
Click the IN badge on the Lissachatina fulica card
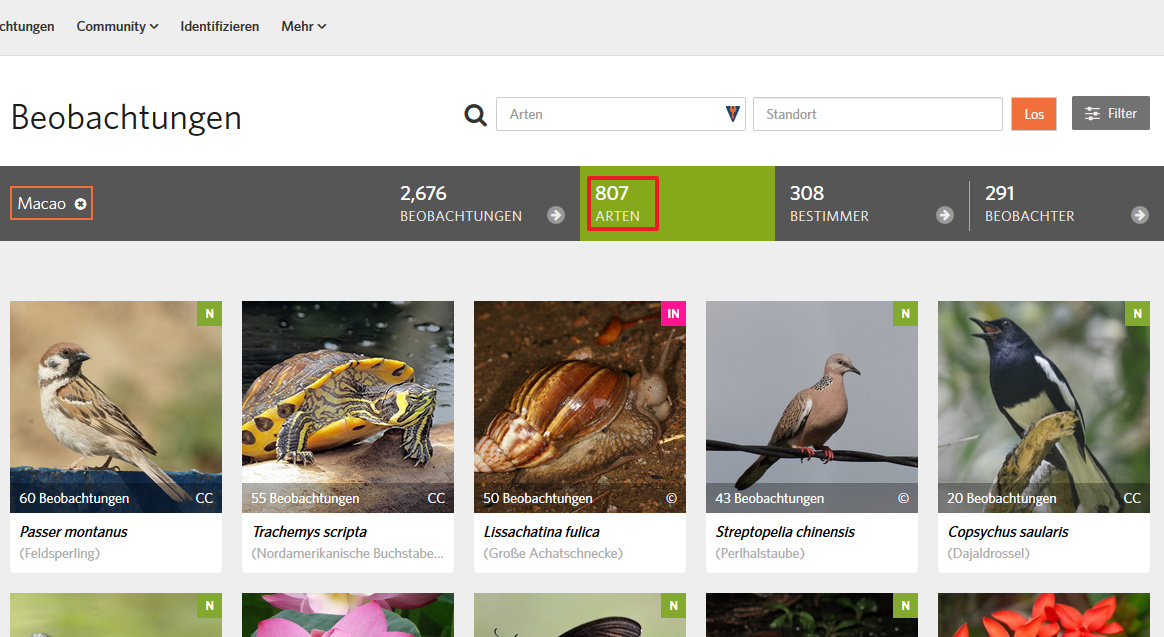point(673,313)
